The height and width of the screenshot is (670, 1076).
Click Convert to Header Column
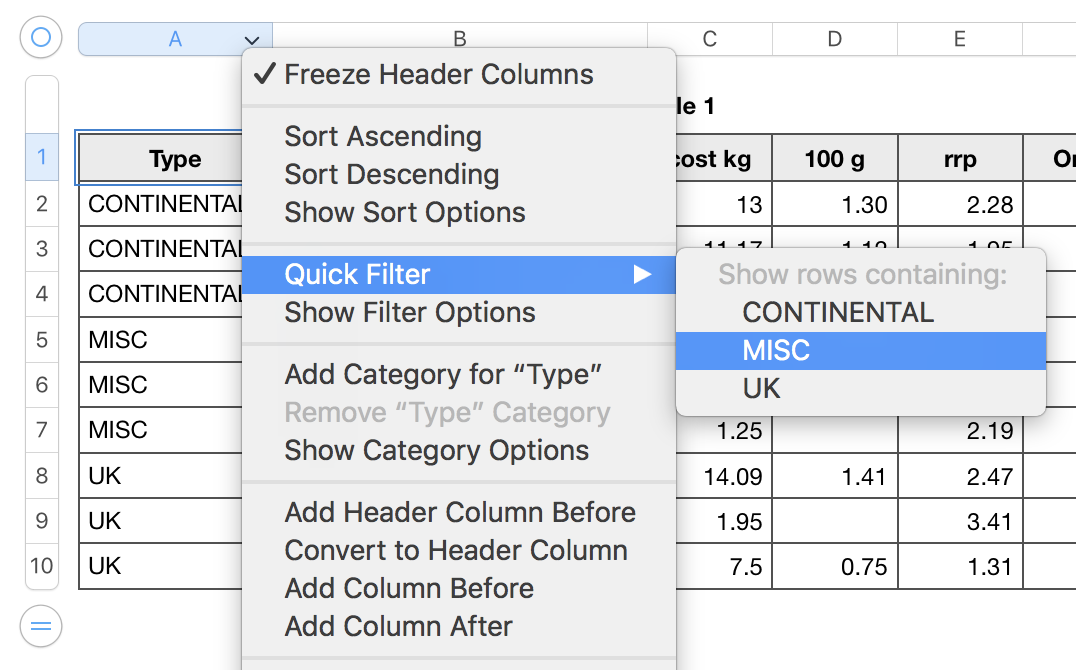[456, 550]
